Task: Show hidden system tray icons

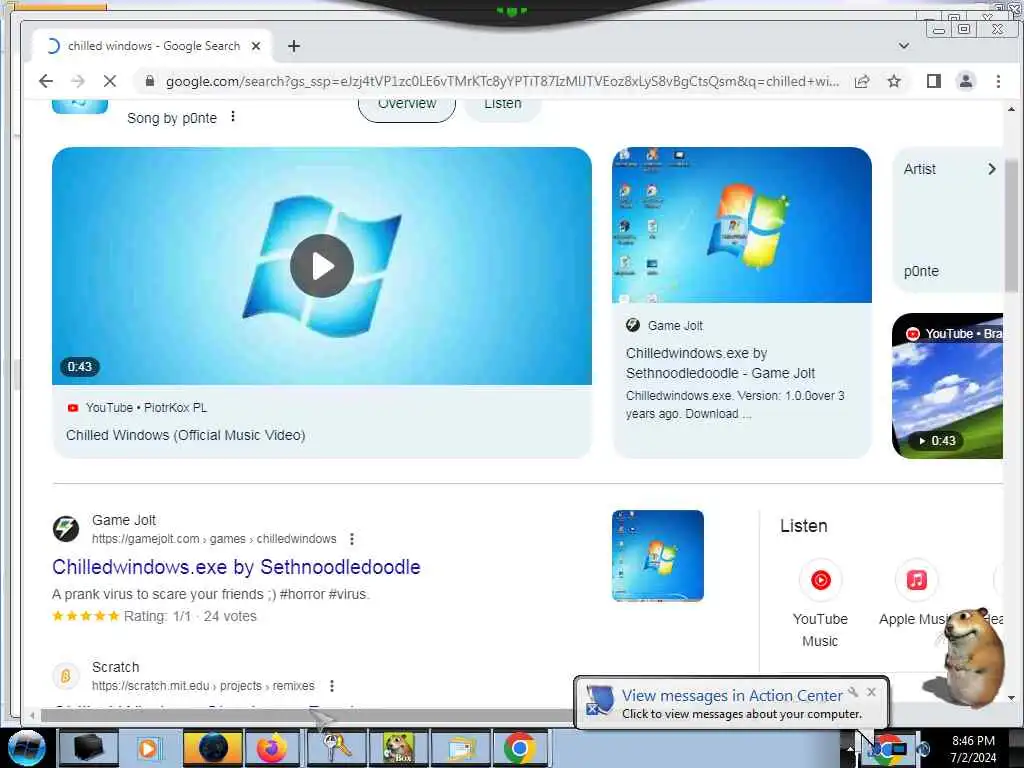Action: [x=850, y=748]
